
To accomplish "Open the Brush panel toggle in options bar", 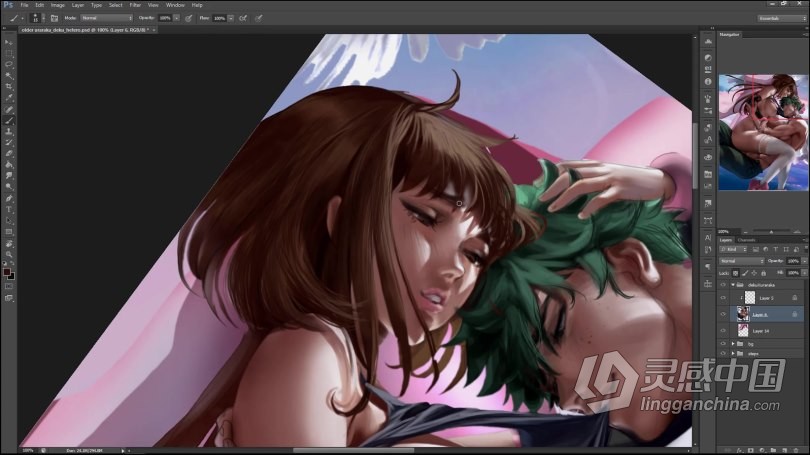I will 54,18.
